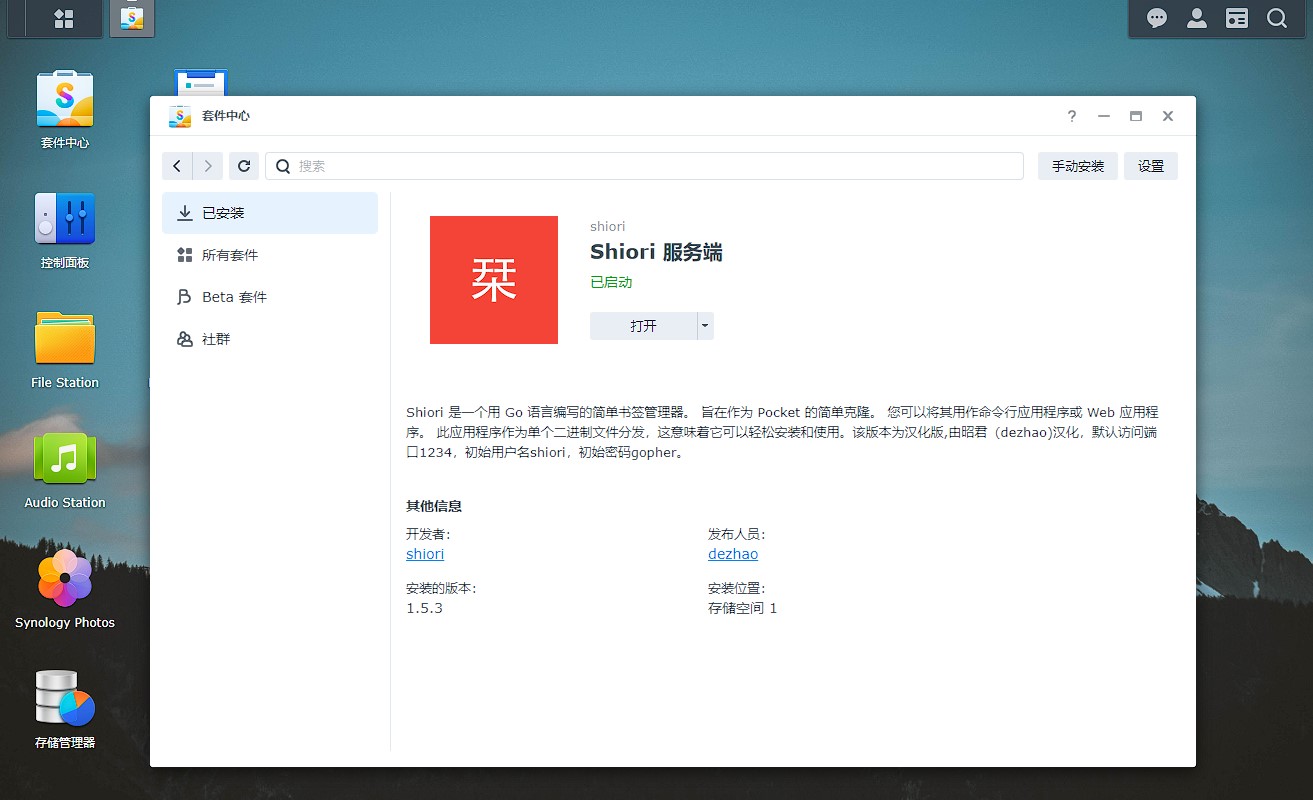The width and height of the screenshot is (1313, 800).
Task: Select Beta 套件 in the sidebar
Action: [270, 297]
